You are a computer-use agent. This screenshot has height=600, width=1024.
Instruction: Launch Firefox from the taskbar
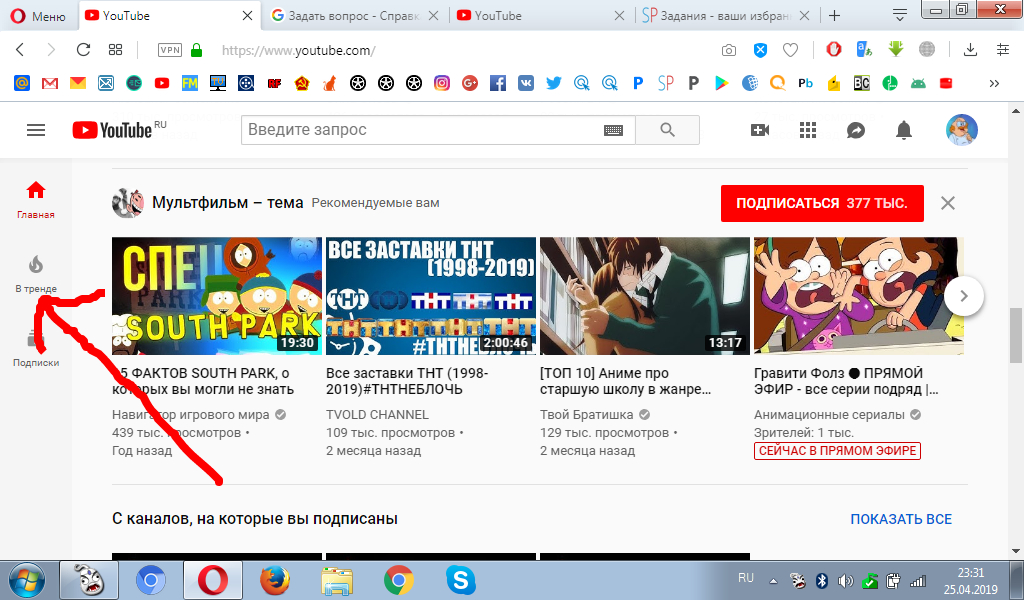tap(274, 580)
